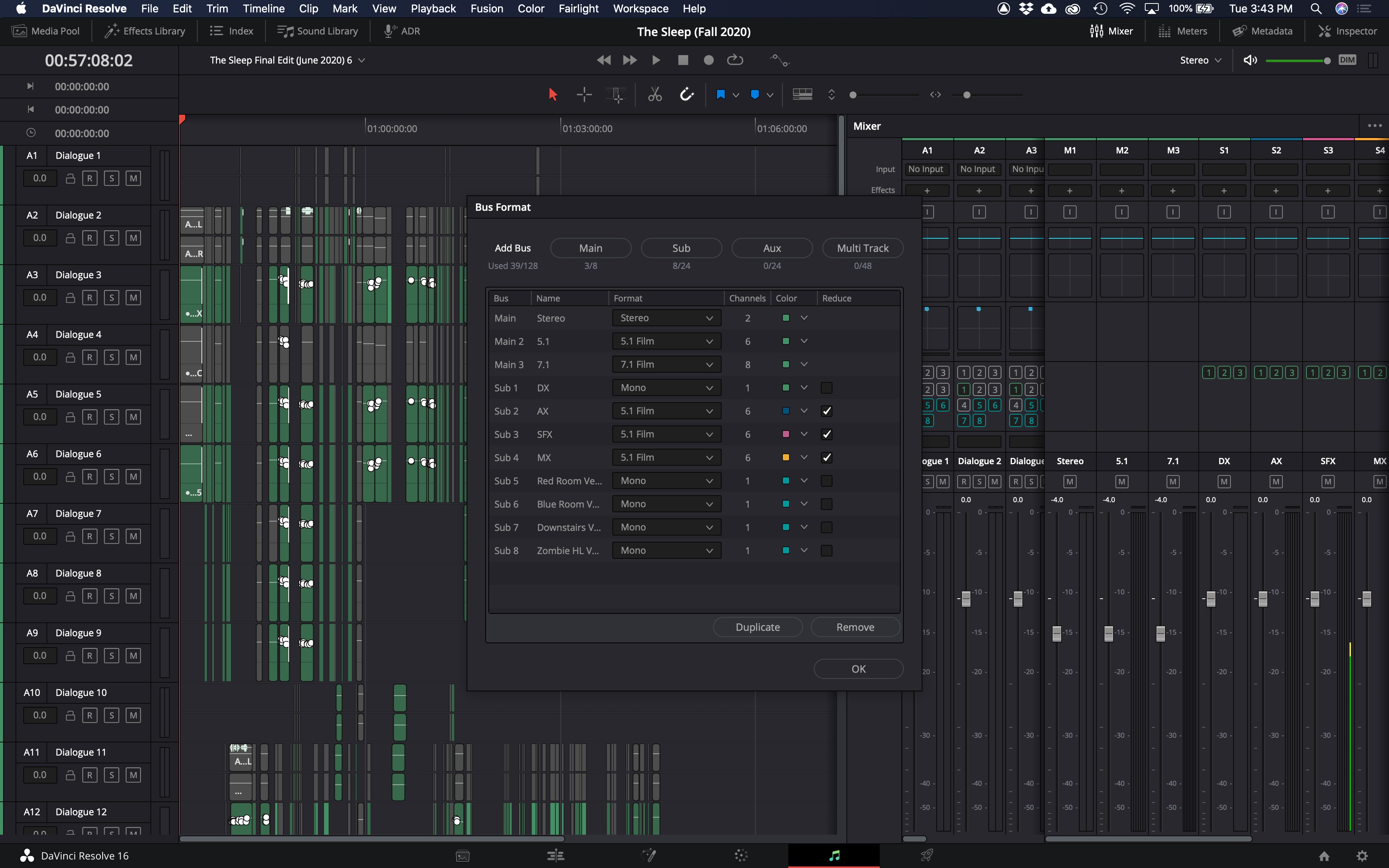Open the Color page icon
1389x868 pixels.
tap(741, 855)
